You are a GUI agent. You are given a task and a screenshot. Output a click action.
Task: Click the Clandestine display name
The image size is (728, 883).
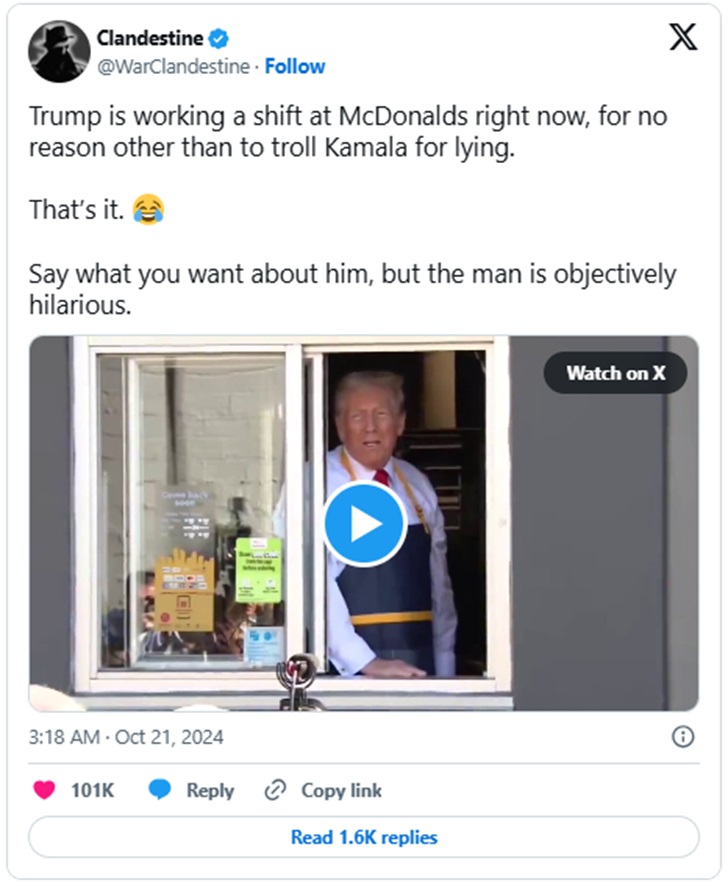[x=150, y=39]
